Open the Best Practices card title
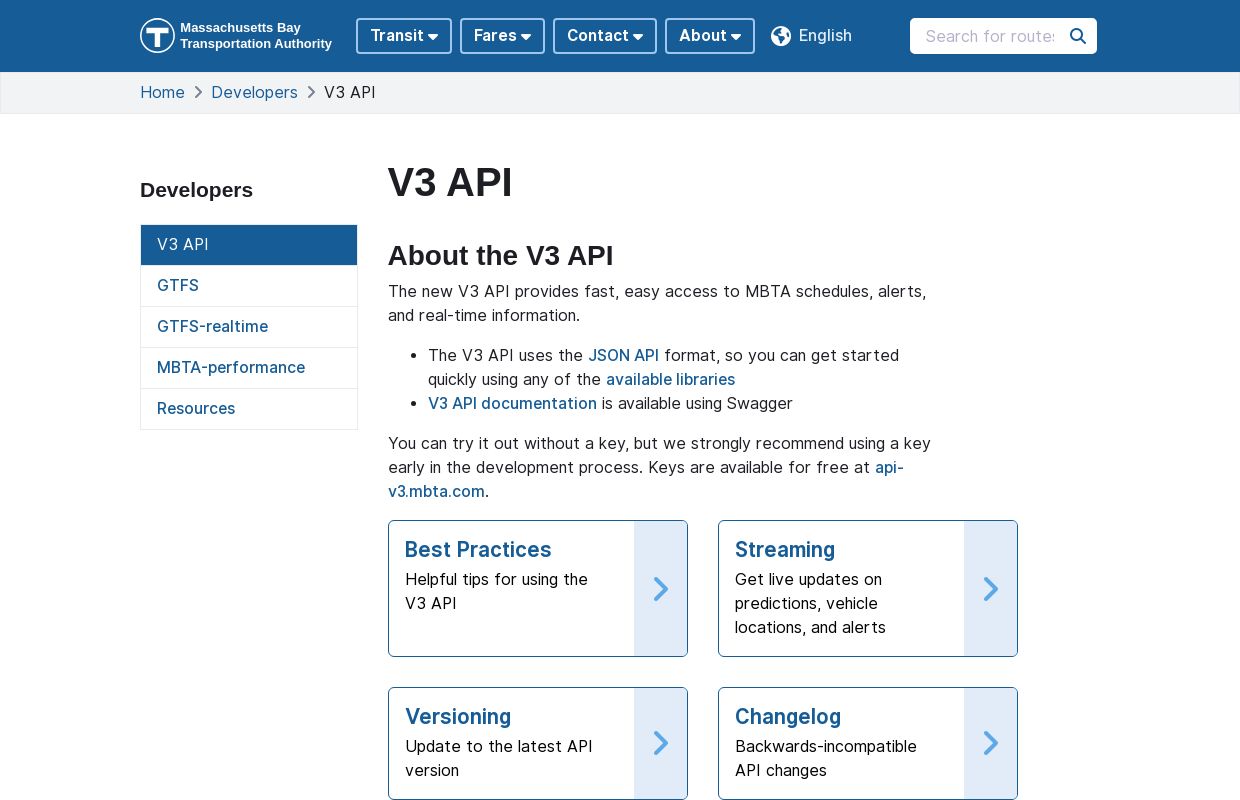 (x=478, y=550)
